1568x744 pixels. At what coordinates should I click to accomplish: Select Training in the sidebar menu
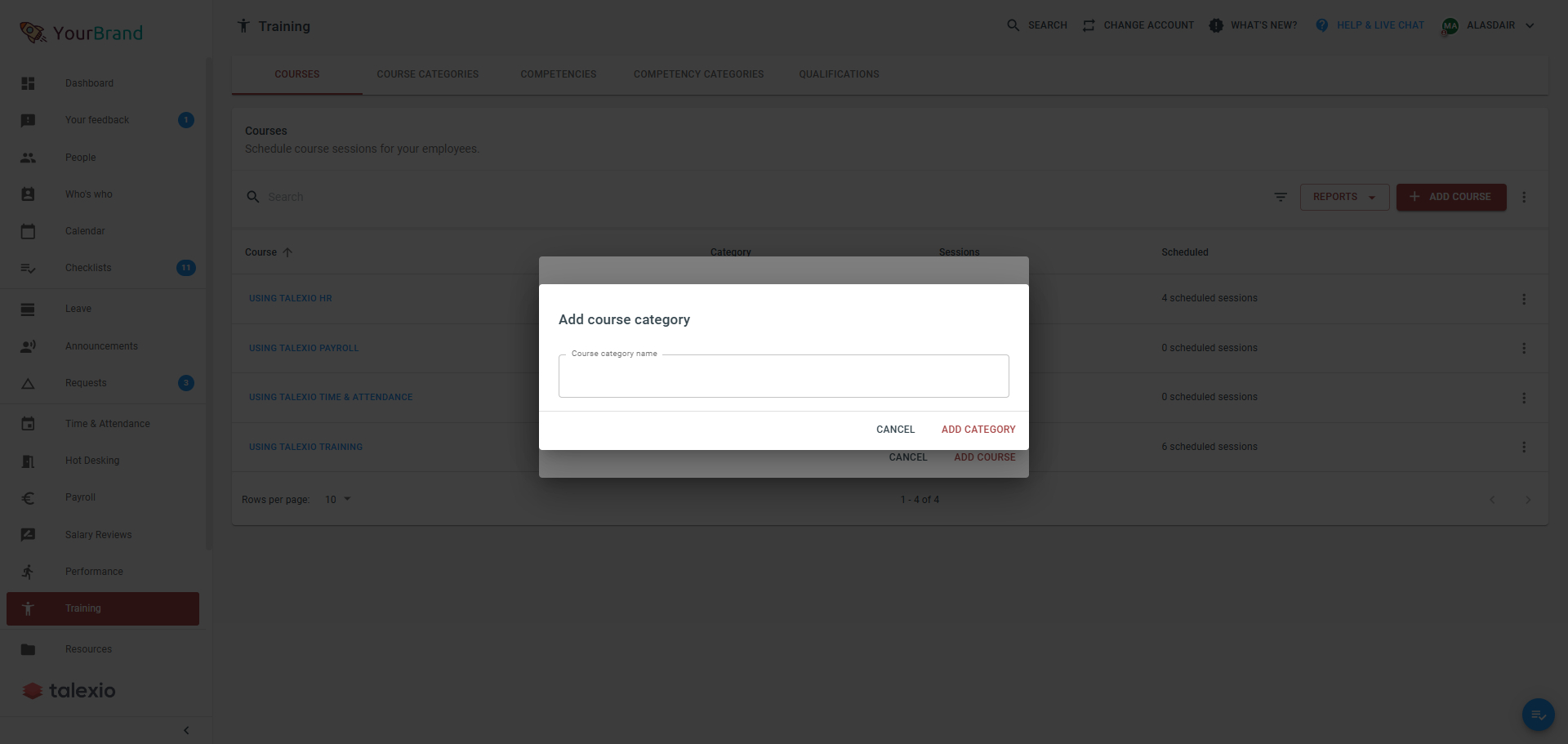[103, 608]
